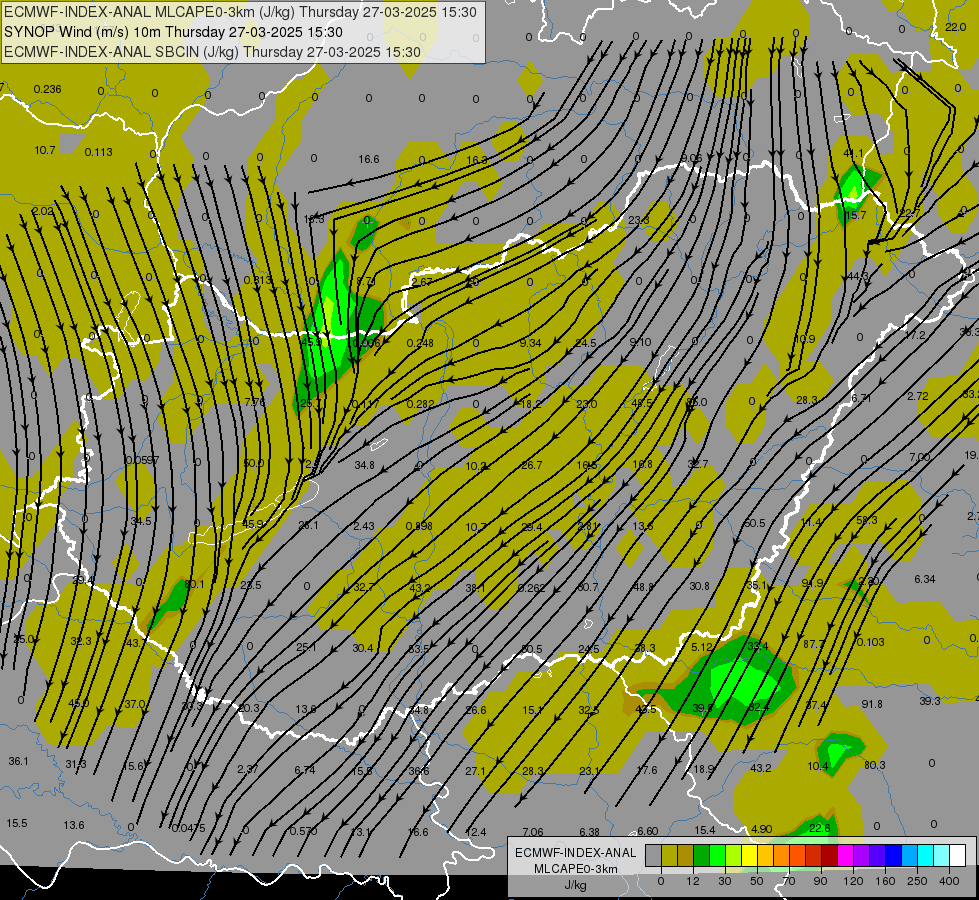
Task: Click the orange-red legend swatch right of 70
Action: (x=797, y=855)
